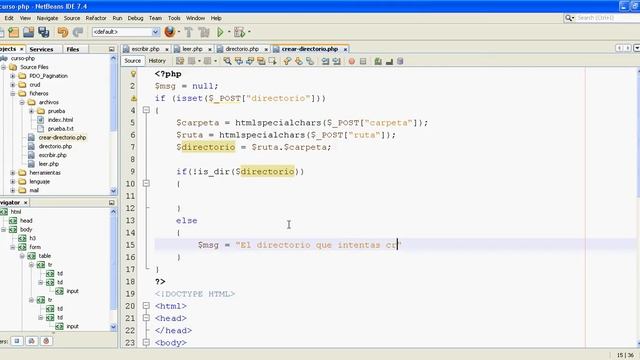Click the lightbulb hint on line 1

133,74
